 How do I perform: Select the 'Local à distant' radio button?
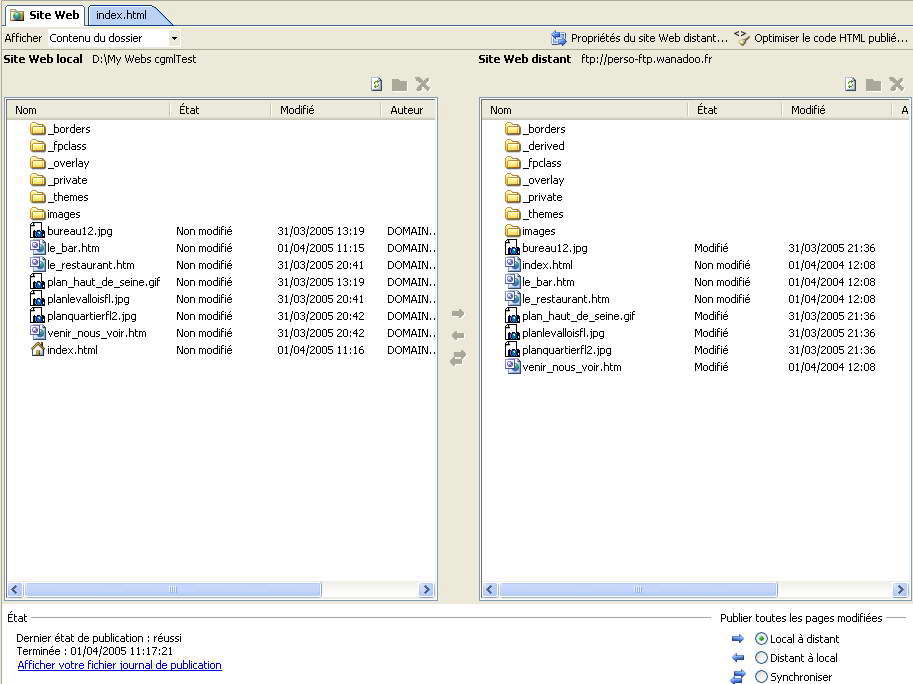(x=762, y=639)
